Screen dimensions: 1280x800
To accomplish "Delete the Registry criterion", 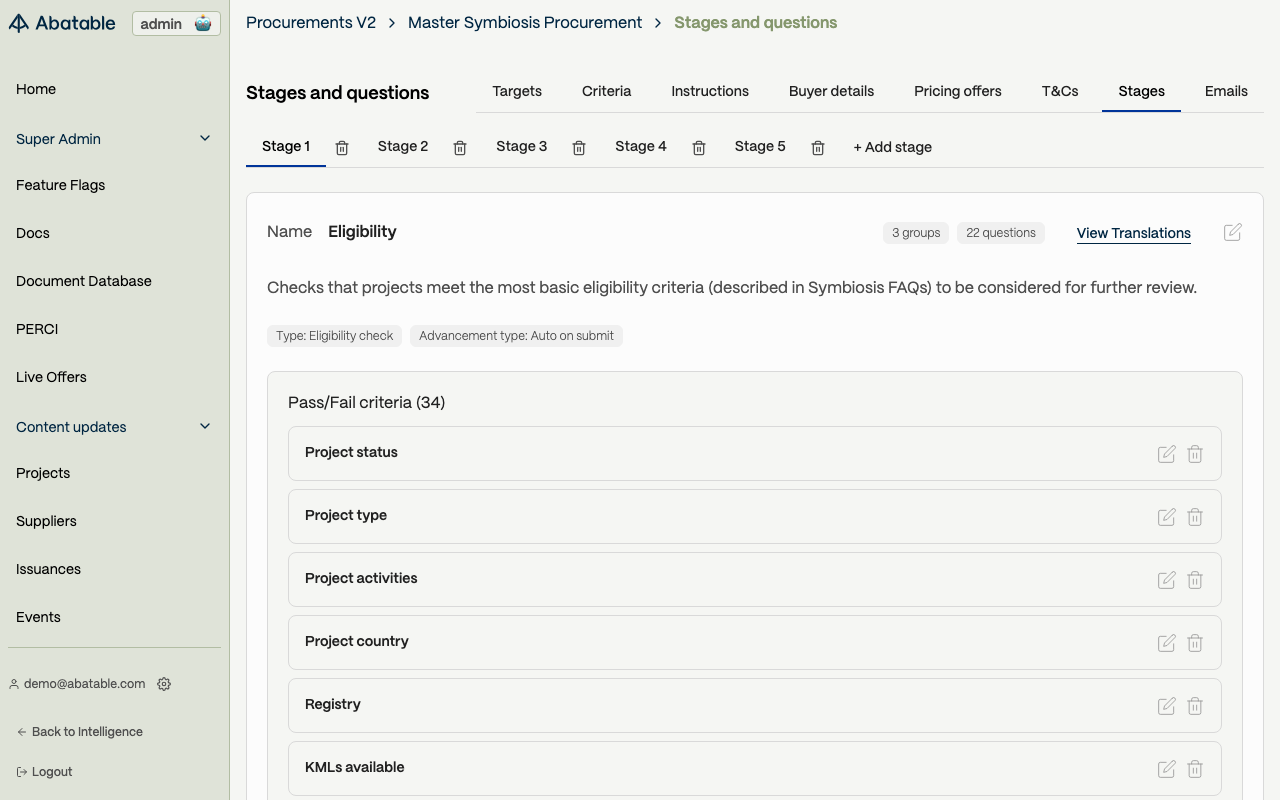I will (1195, 706).
